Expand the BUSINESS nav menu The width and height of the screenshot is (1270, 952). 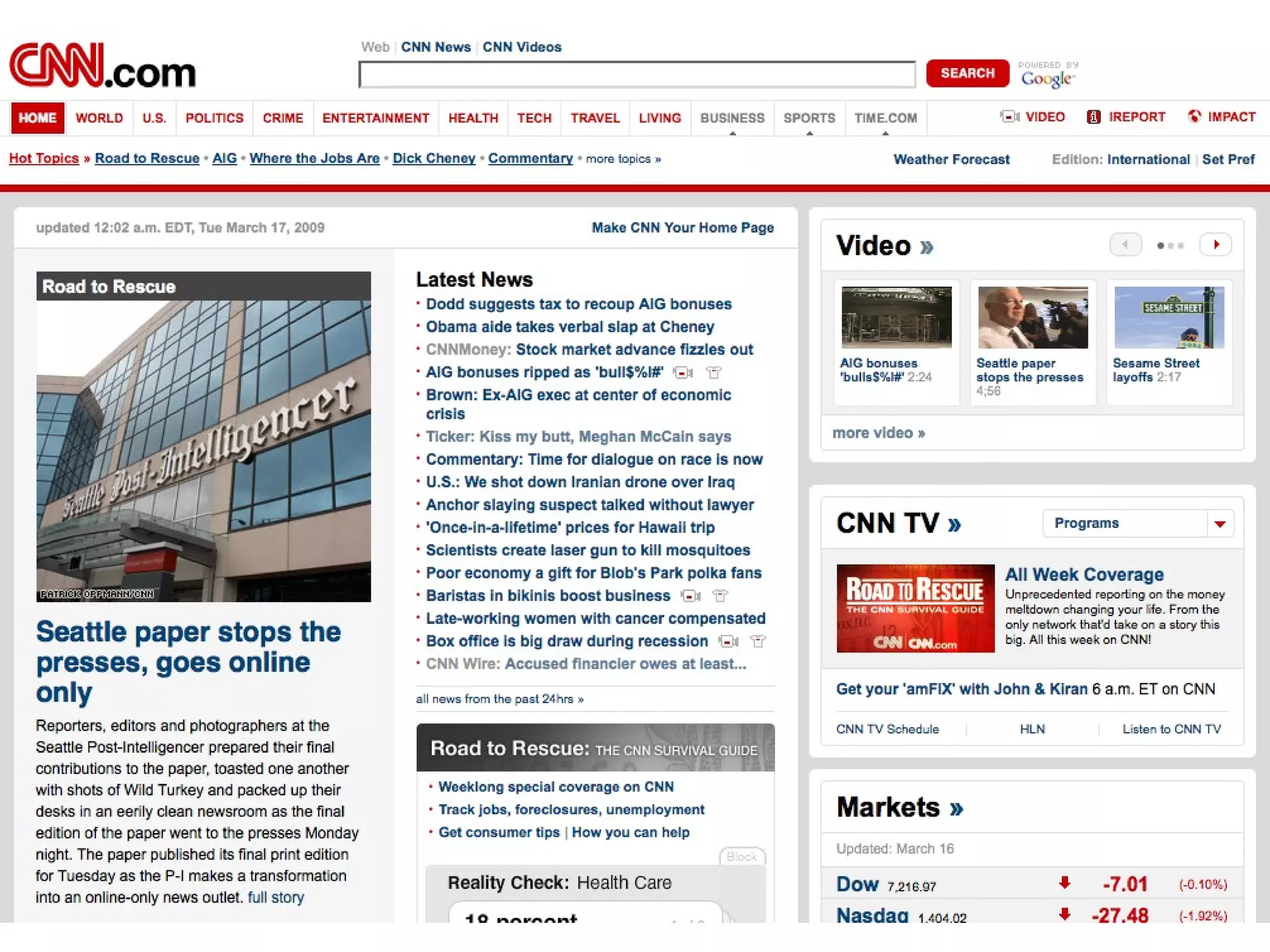click(732, 118)
